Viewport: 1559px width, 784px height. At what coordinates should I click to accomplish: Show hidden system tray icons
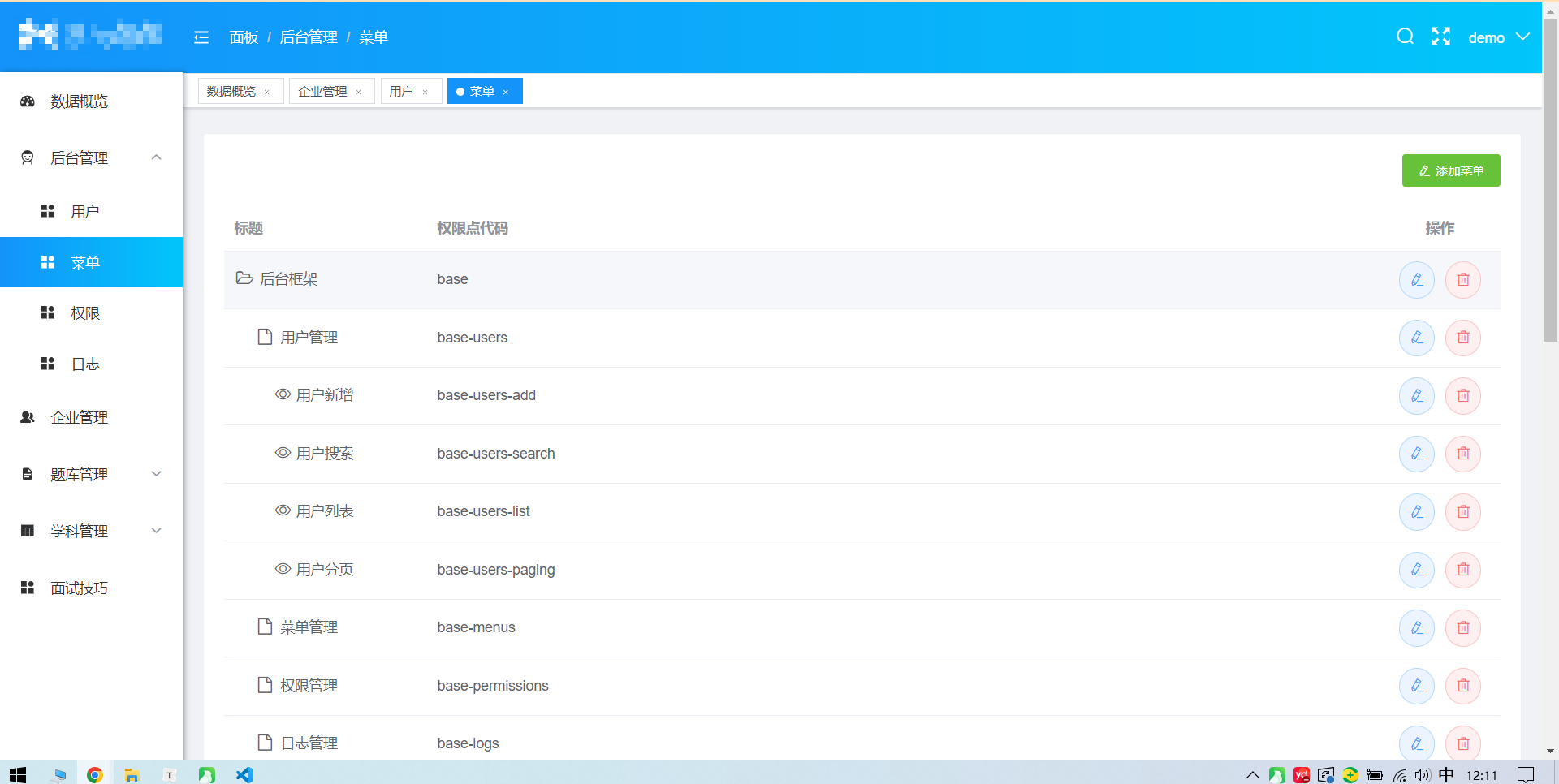click(x=1252, y=775)
